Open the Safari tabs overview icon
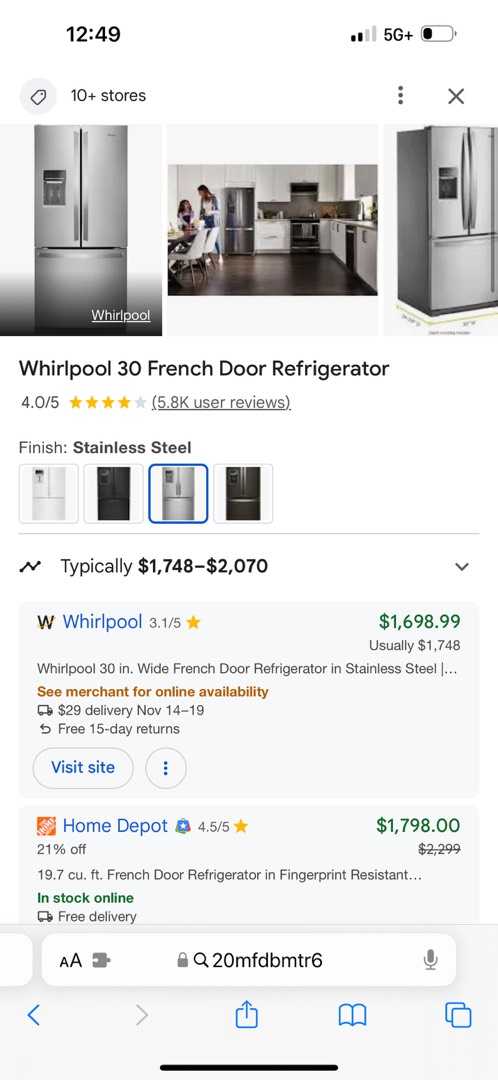 pos(458,1015)
